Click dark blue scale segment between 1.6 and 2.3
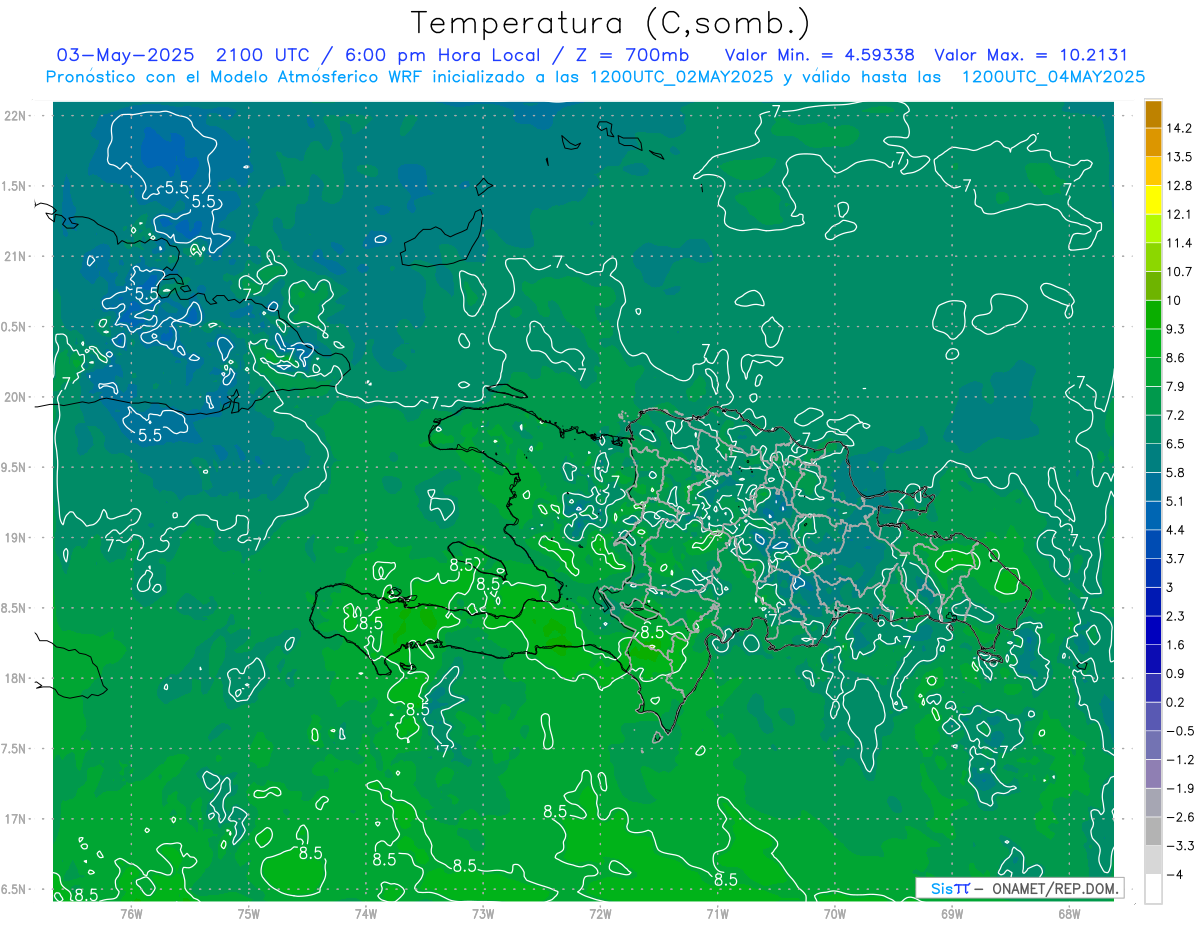Screen dimensions: 1200x927 coord(1153,631)
